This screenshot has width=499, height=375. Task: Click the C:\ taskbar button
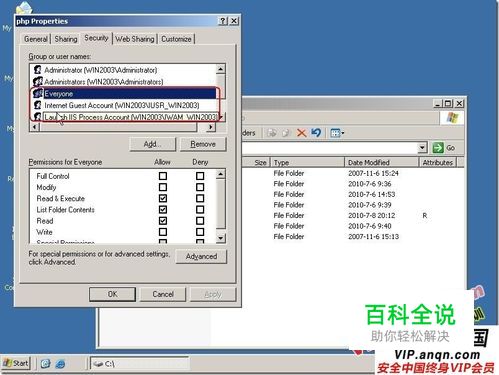pos(139,364)
